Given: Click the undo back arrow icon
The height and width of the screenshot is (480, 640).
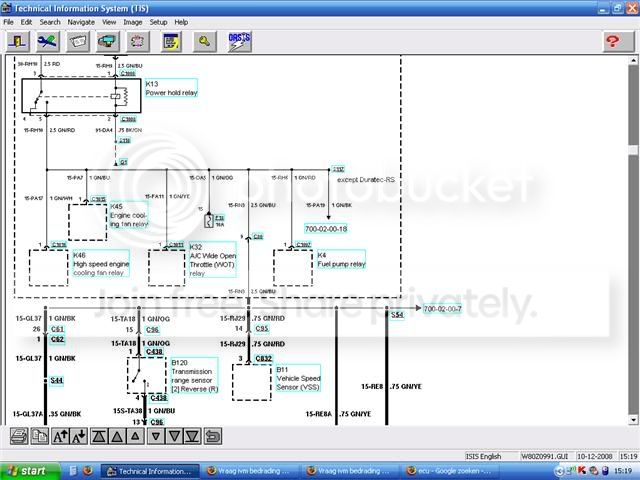Looking at the screenshot, I should [x=213, y=436].
